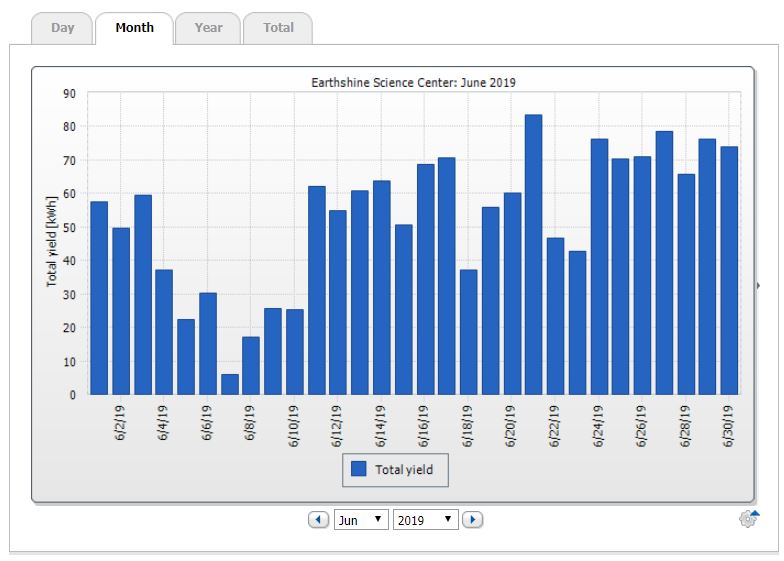The height and width of the screenshot is (561, 784).
Task: Switch to the Day tab
Action: click(x=63, y=28)
